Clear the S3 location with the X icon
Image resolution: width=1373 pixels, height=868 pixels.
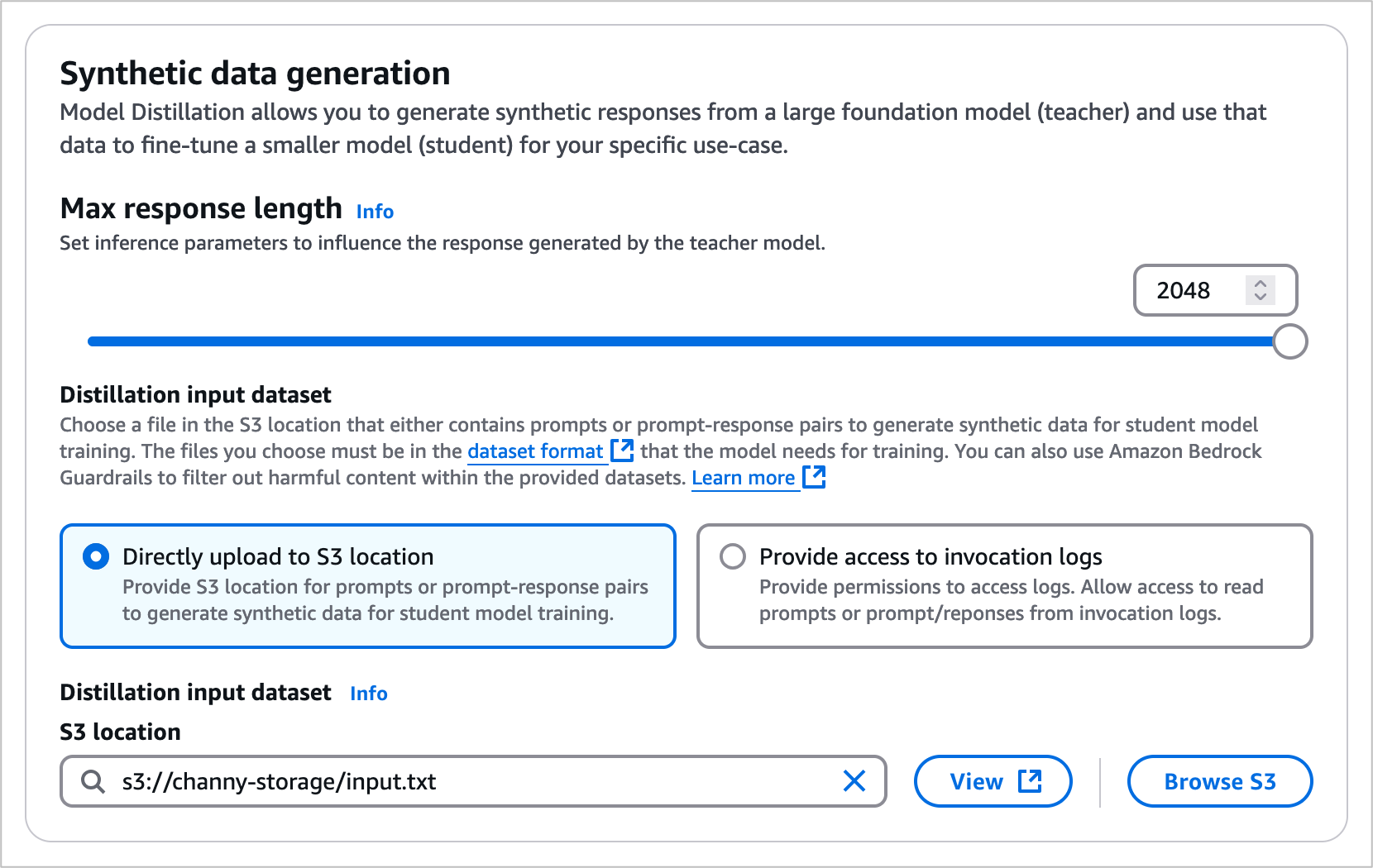(x=854, y=781)
